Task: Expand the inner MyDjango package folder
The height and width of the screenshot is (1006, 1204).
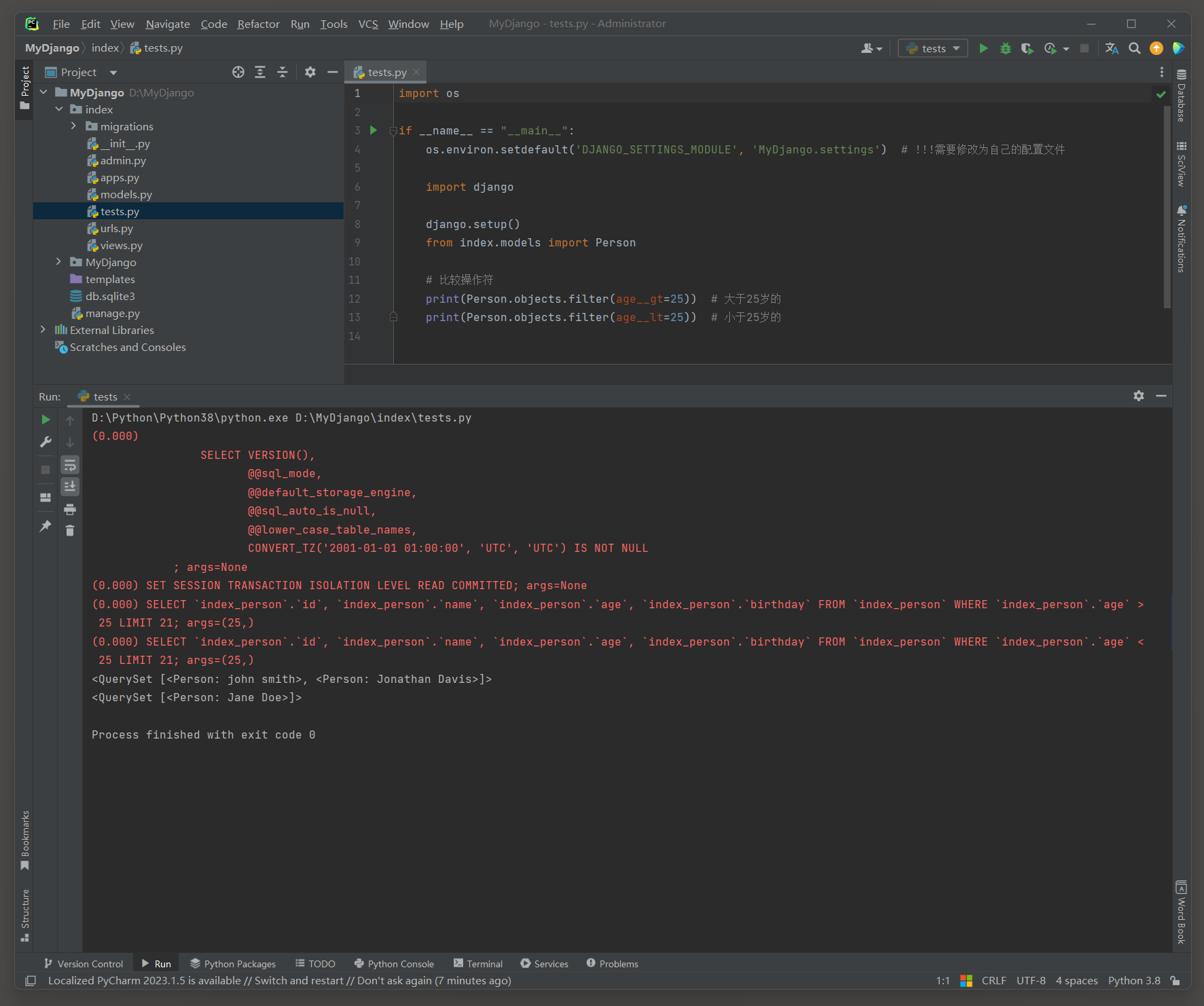Action: 59,262
